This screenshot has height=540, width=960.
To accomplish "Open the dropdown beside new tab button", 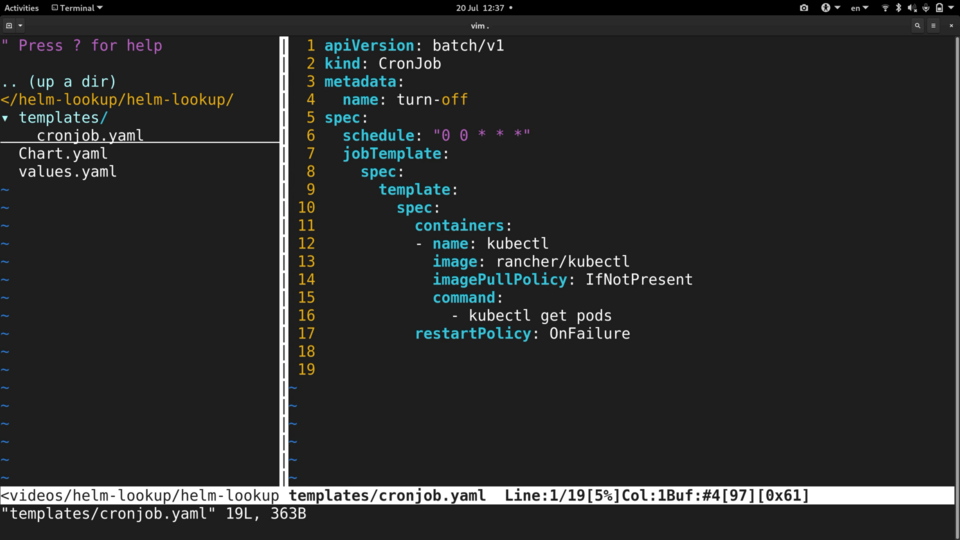I will click(21, 26).
